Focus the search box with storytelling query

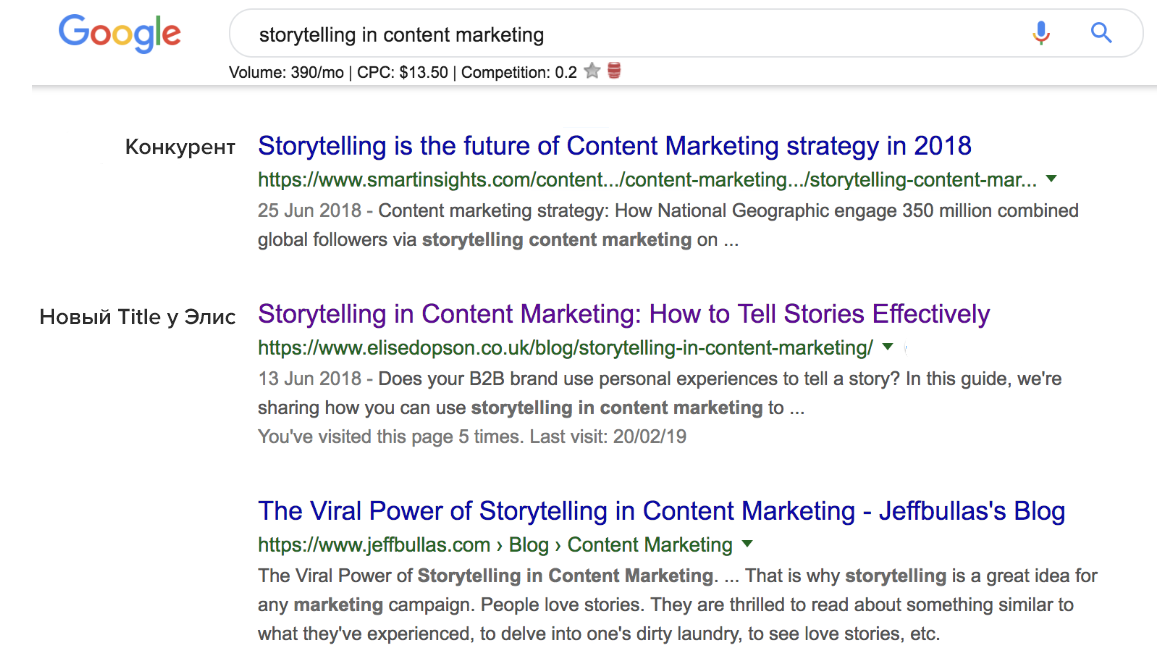[x=620, y=35]
